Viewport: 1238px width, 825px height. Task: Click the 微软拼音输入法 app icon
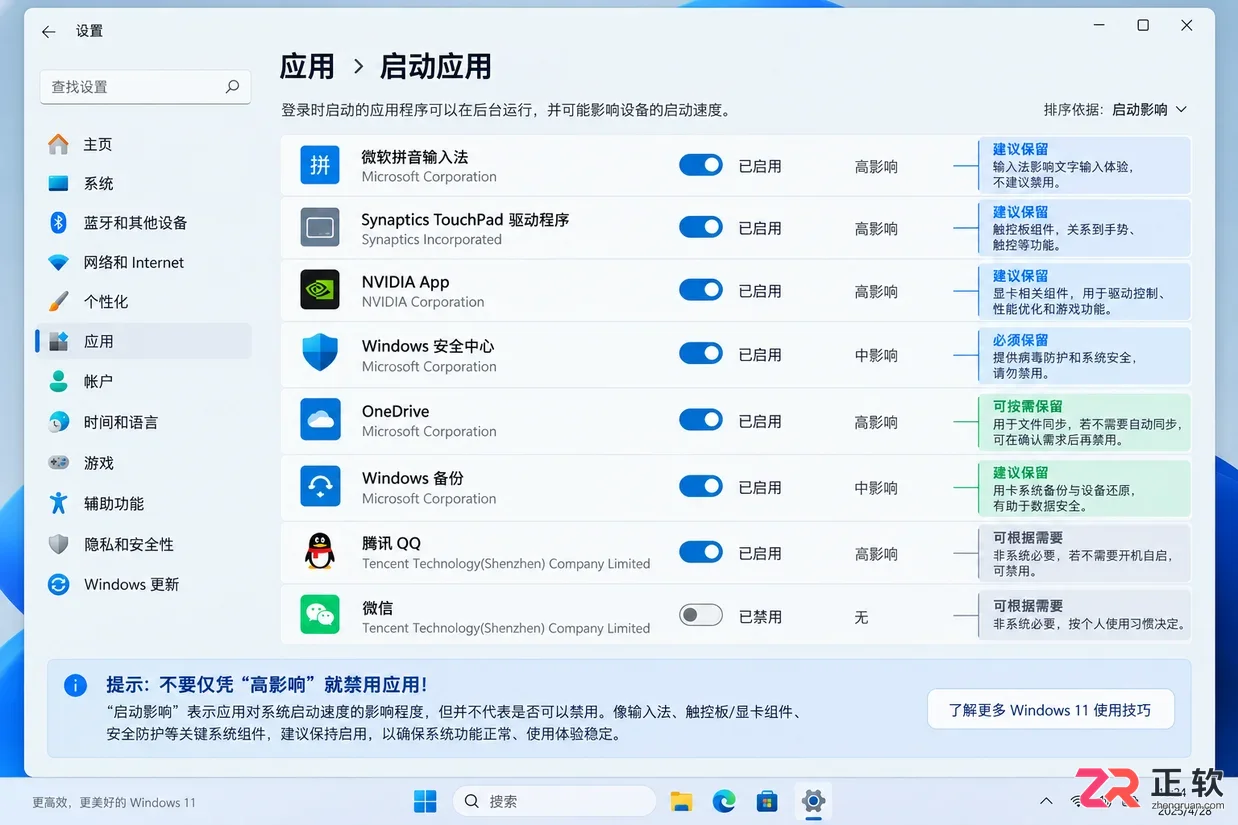[320, 166]
